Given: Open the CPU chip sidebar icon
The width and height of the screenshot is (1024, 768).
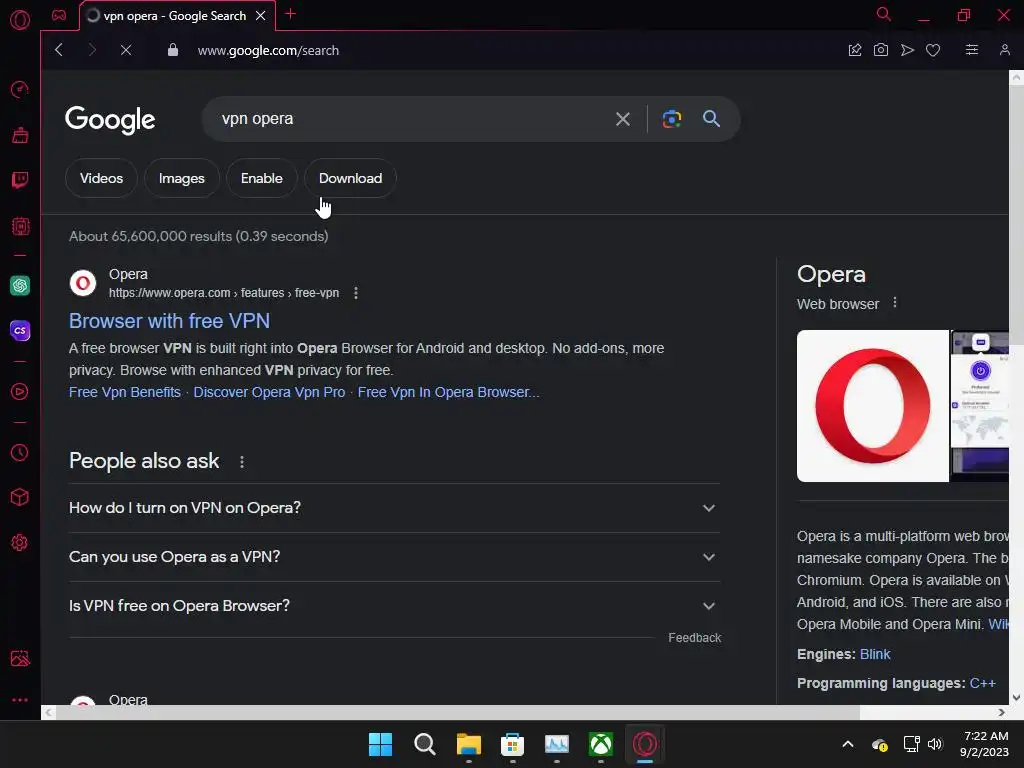Looking at the screenshot, I should click(20, 227).
